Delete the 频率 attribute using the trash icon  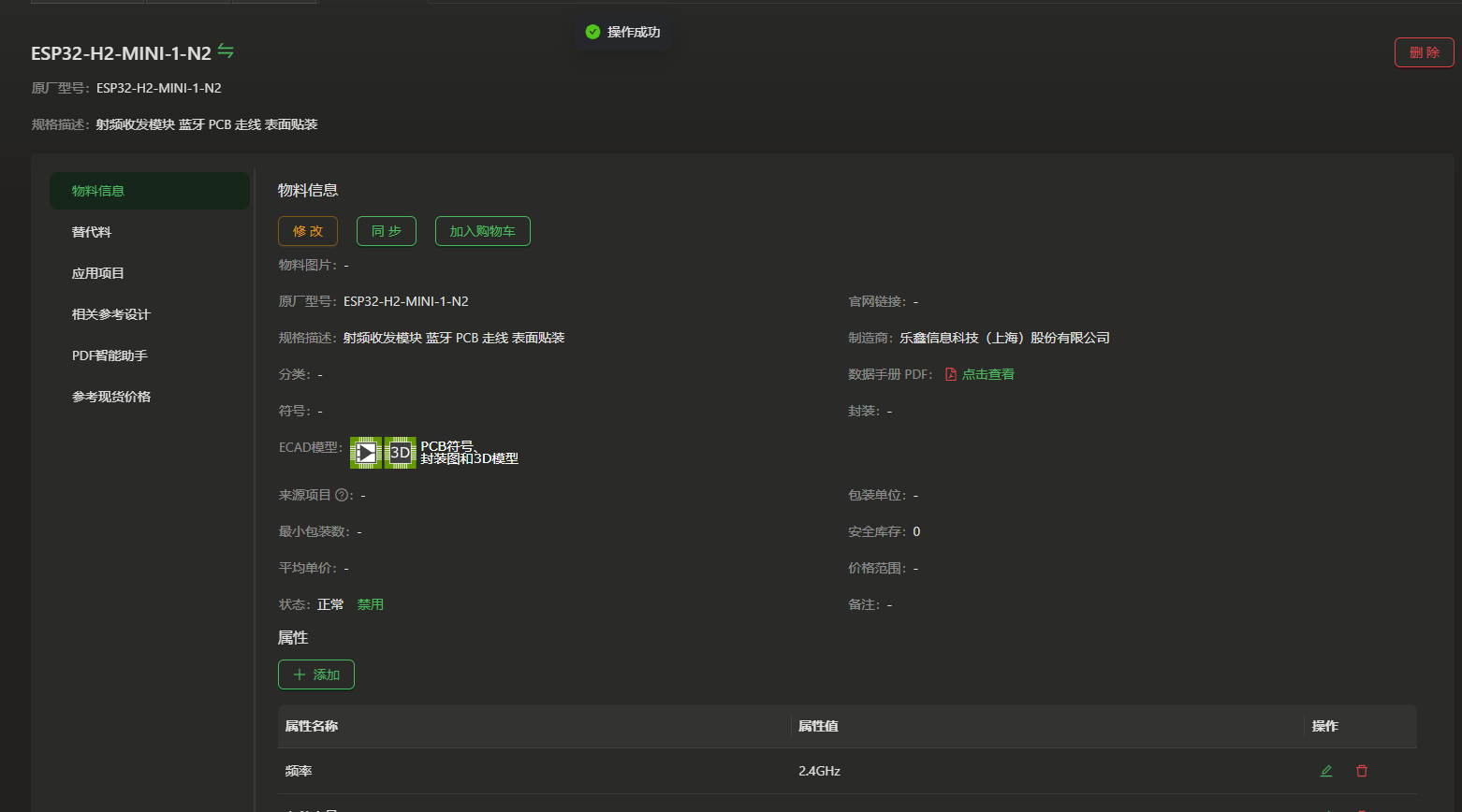[x=1362, y=771]
